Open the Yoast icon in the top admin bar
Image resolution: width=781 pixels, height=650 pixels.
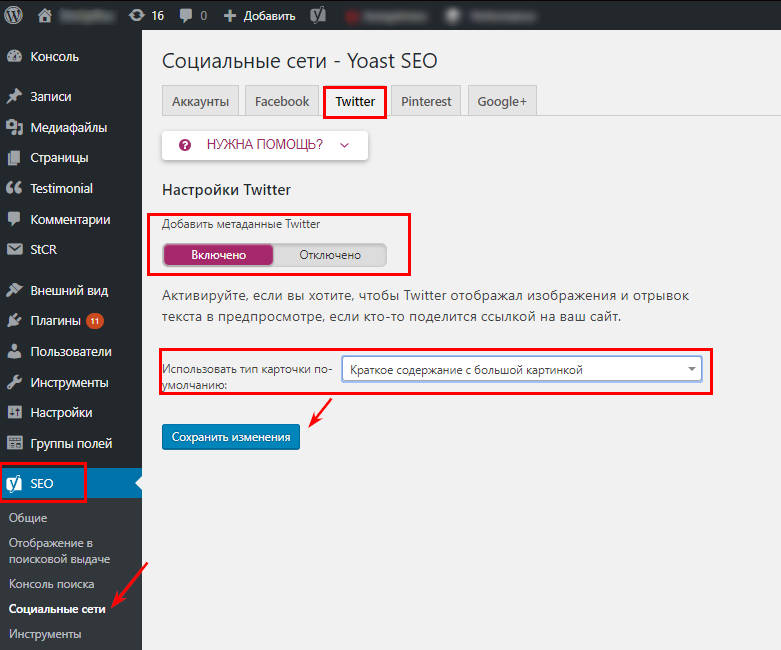[318, 15]
